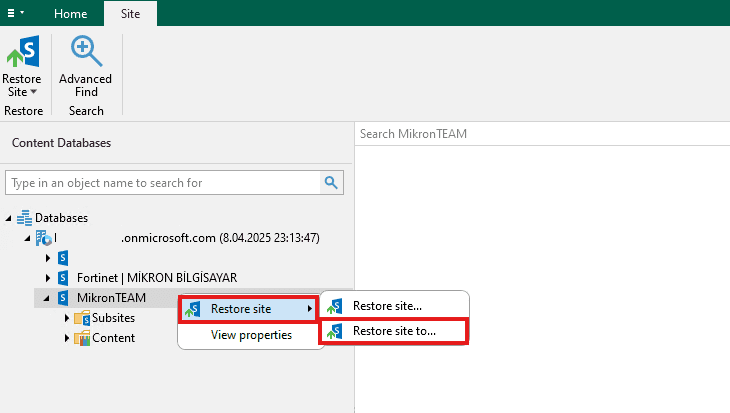The image size is (730, 413).
Task: Click the Subsites folder icon
Action: pyautogui.click(x=82, y=318)
